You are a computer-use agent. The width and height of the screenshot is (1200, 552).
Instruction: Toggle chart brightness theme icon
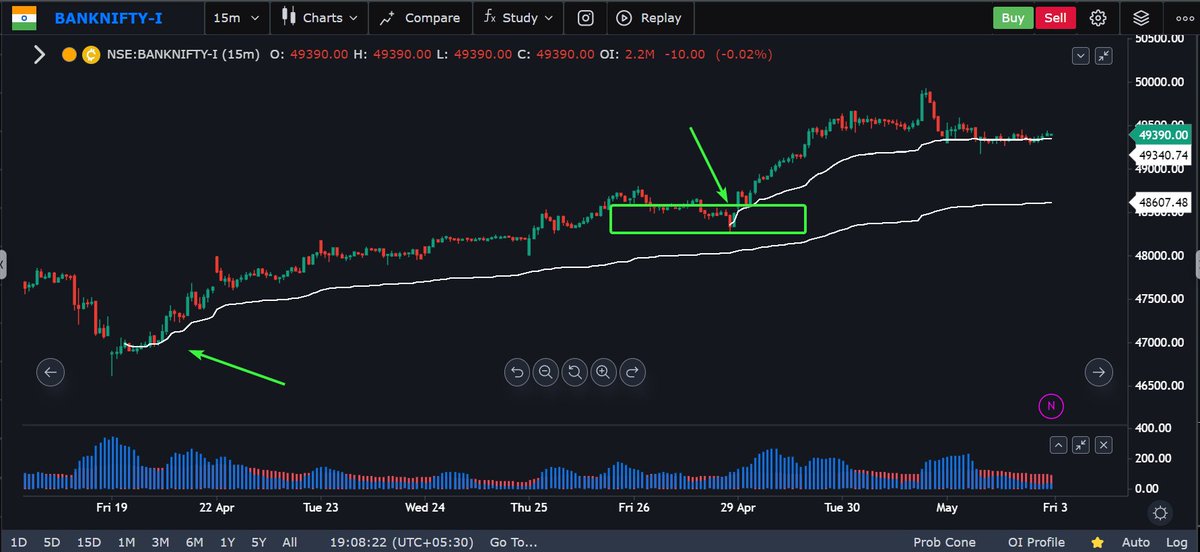tap(1160, 513)
